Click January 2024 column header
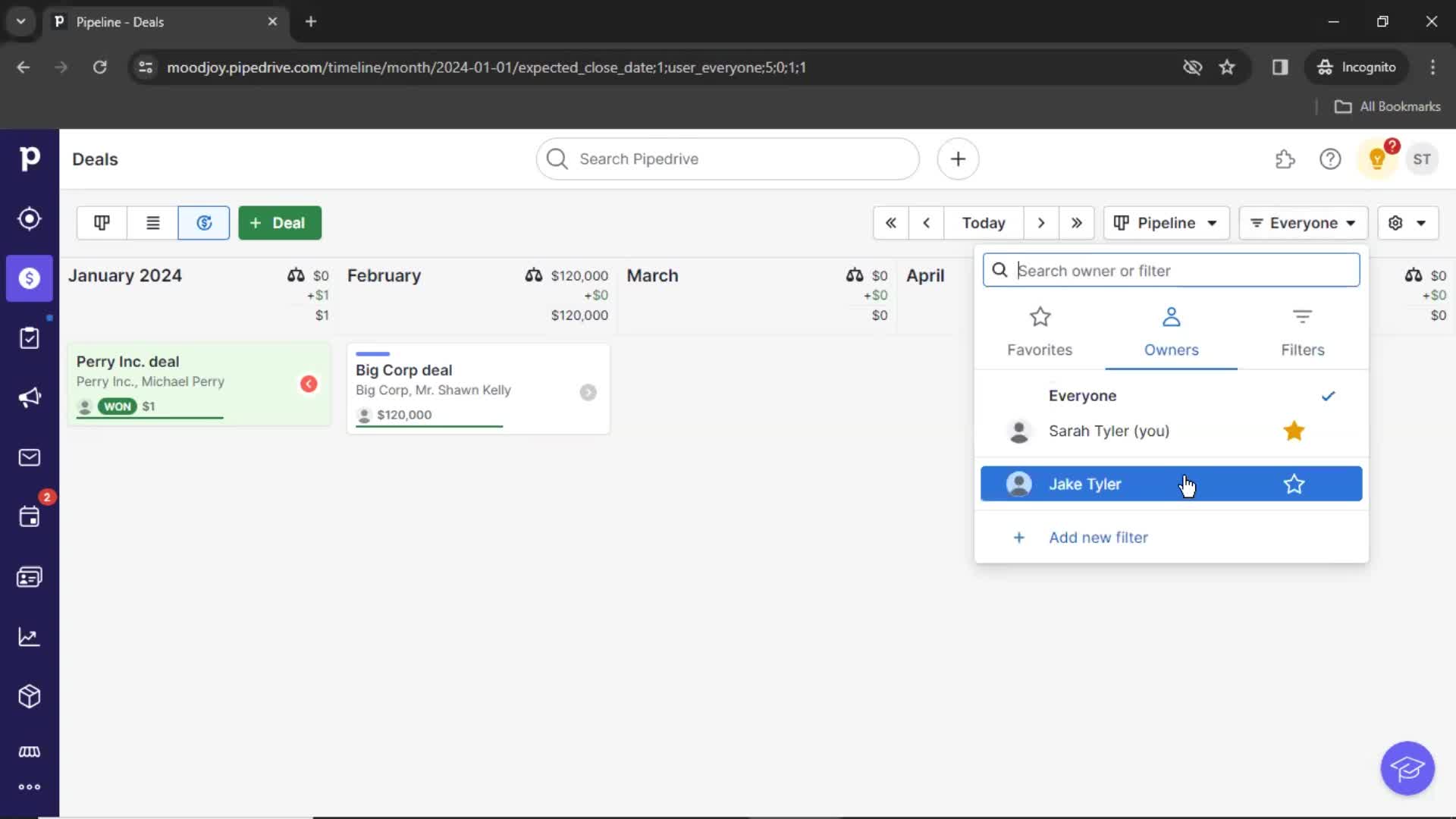 (x=125, y=275)
